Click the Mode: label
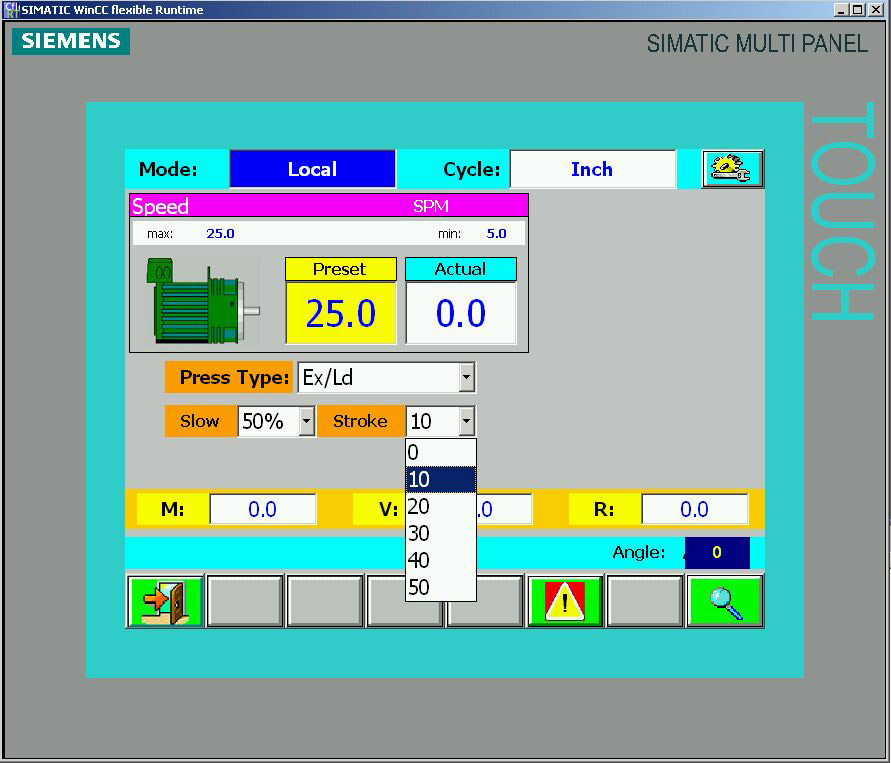The width and height of the screenshot is (891, 763). (x=168, y=169)
